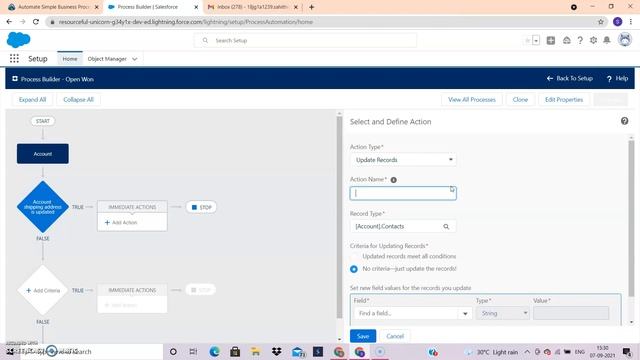The image size is (640, 360).
Task: Click the Chrome address bar URL
Action: pos(186,22)
